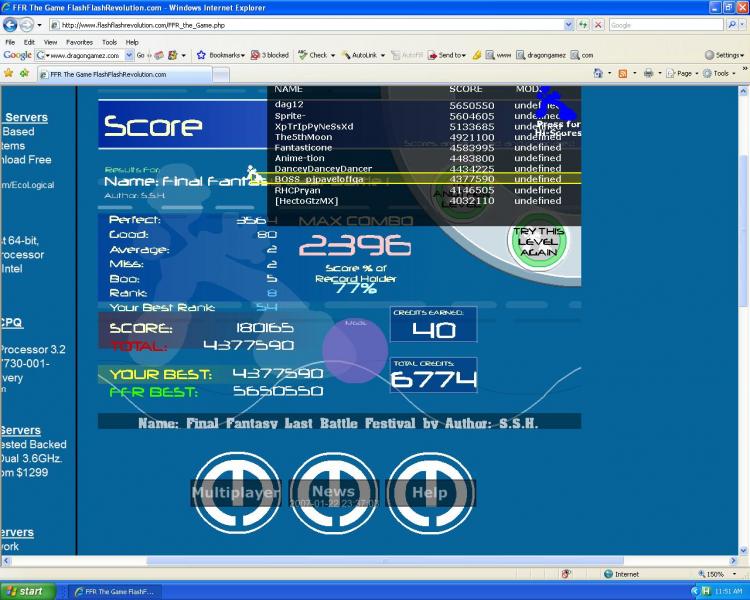The image size is (750, 600).
Task: Open the Tools dropdown in command bar
Action: pyautogui.click(x=719, y=73)
